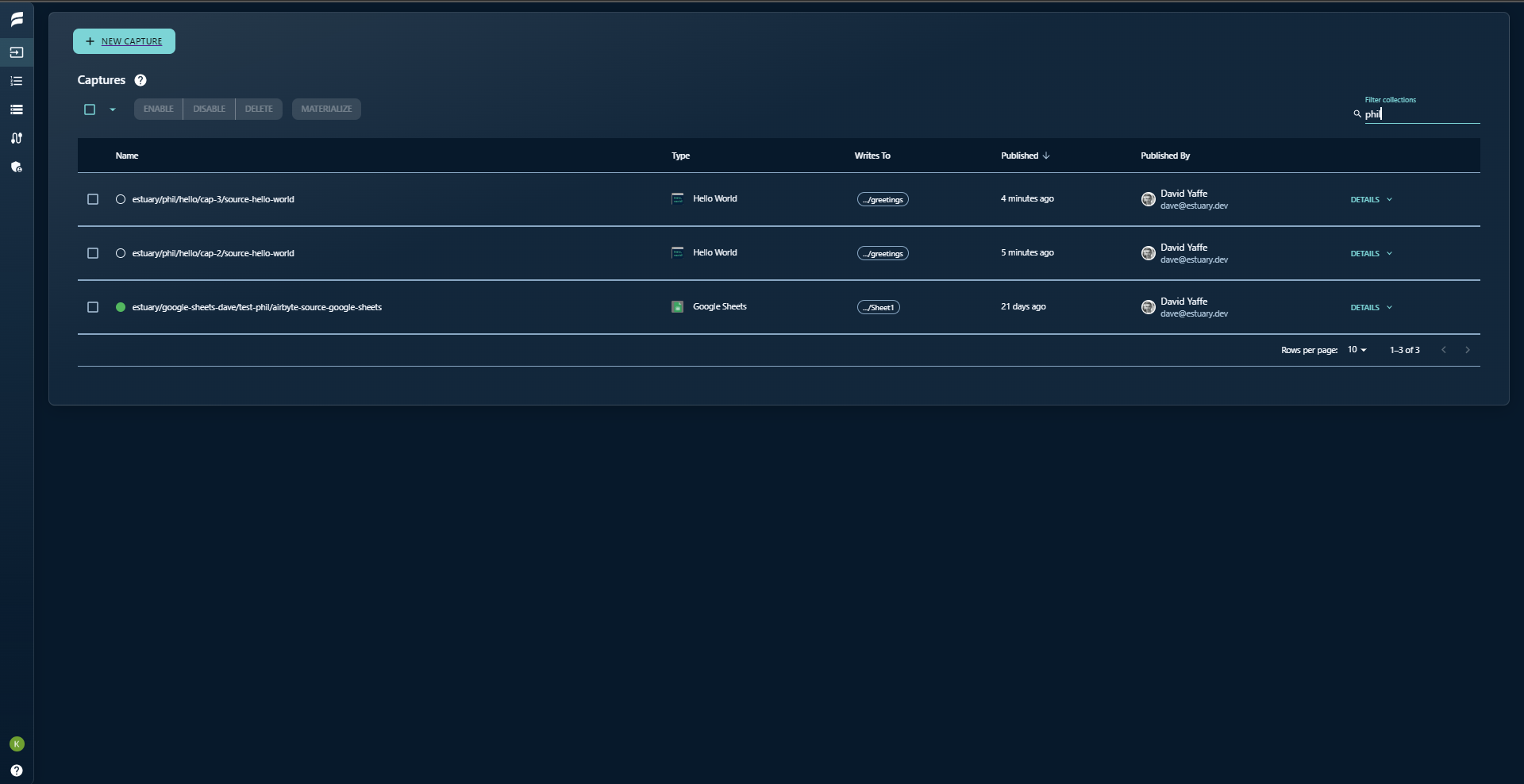Open the Materializations sidebar icon
This screenshot has width=1524, height=784.
(x=16, y=110)
